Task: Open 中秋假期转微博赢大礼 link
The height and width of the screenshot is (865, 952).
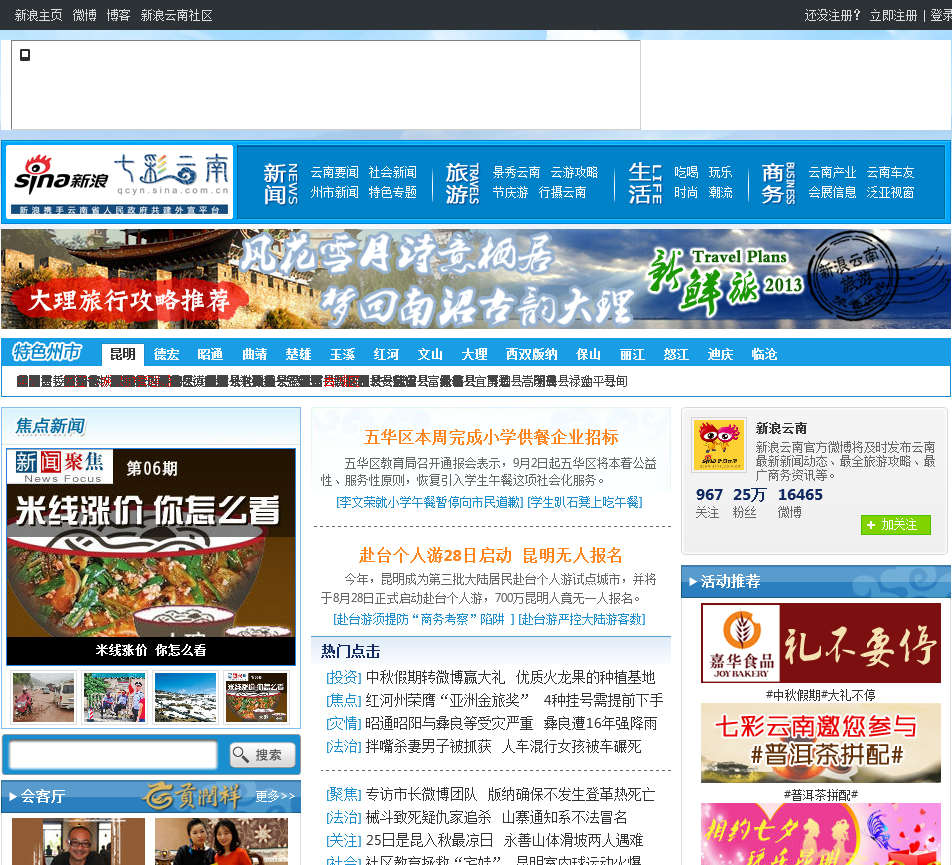Action: (435, 677)
